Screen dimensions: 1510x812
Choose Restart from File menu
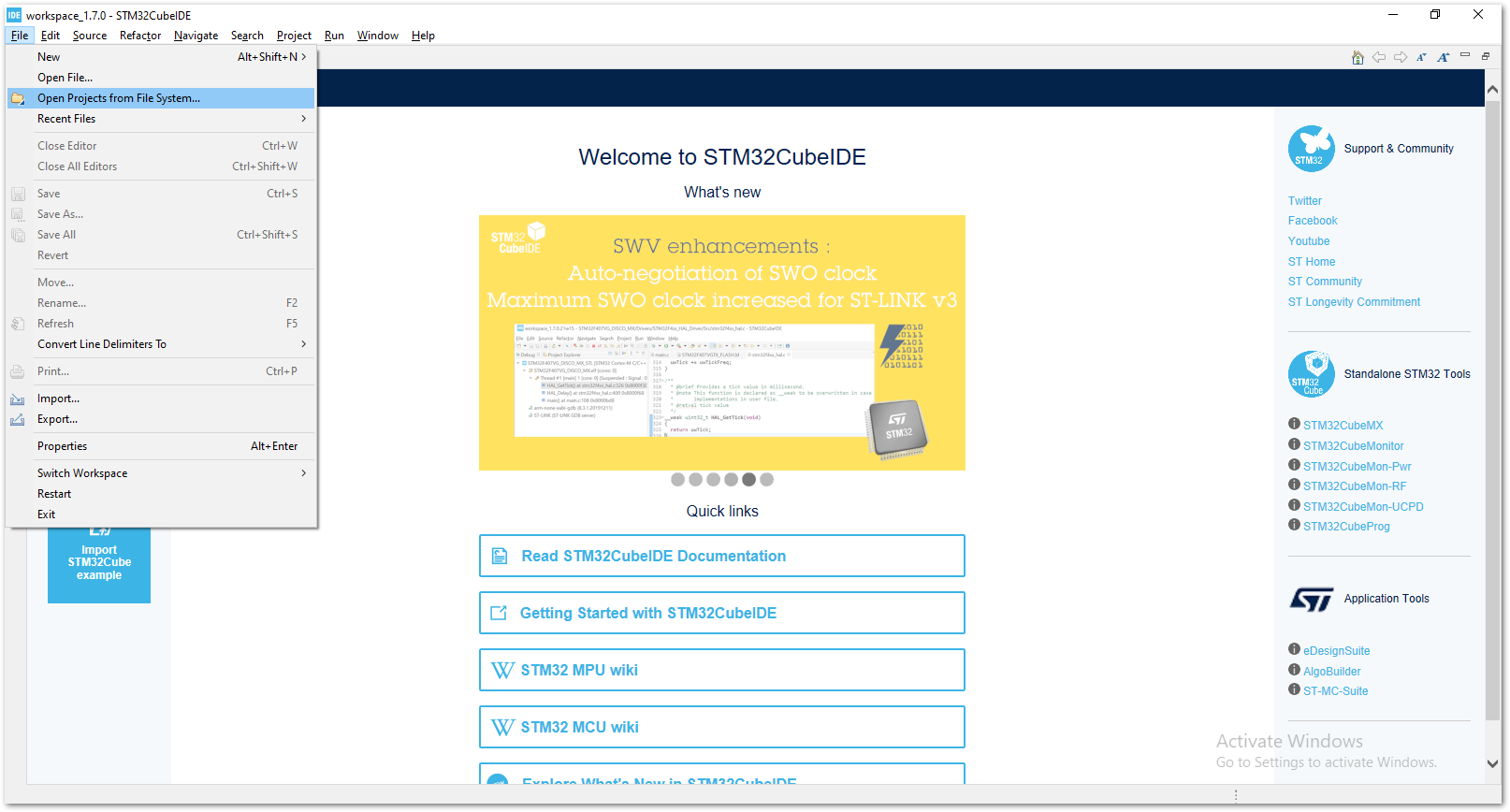pos(161,494)
